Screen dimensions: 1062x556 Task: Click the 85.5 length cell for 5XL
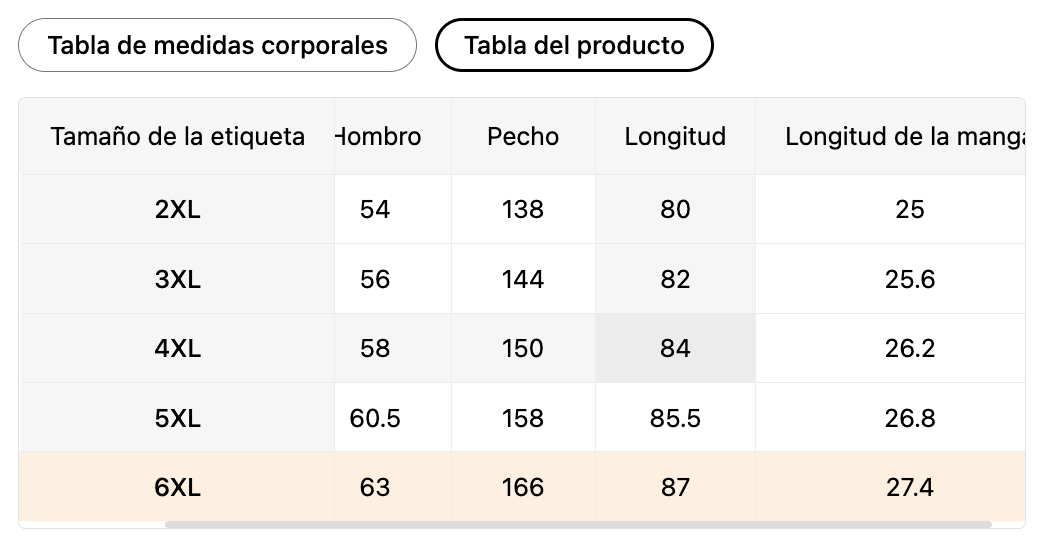click(x=675, y=418)
